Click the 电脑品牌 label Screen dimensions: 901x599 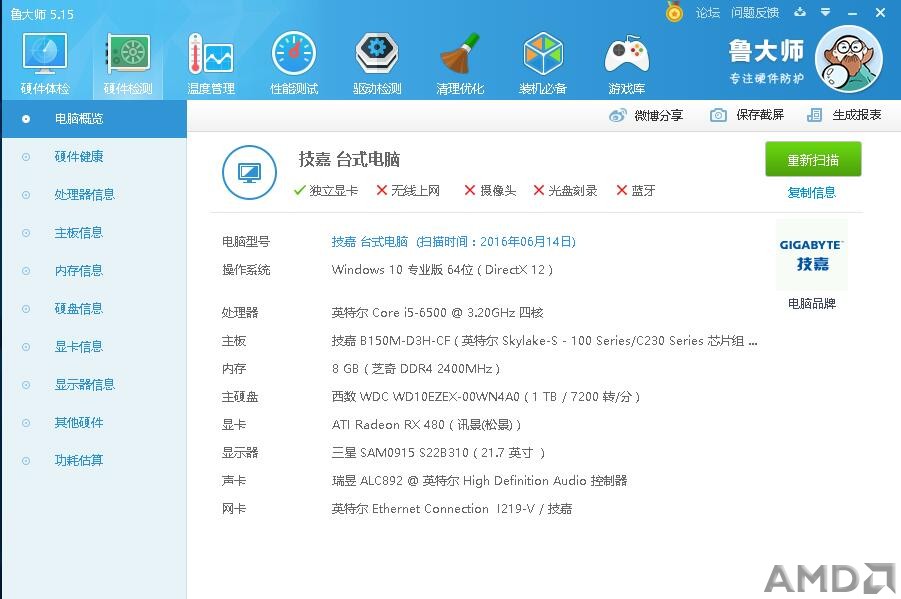click(811, 304)
